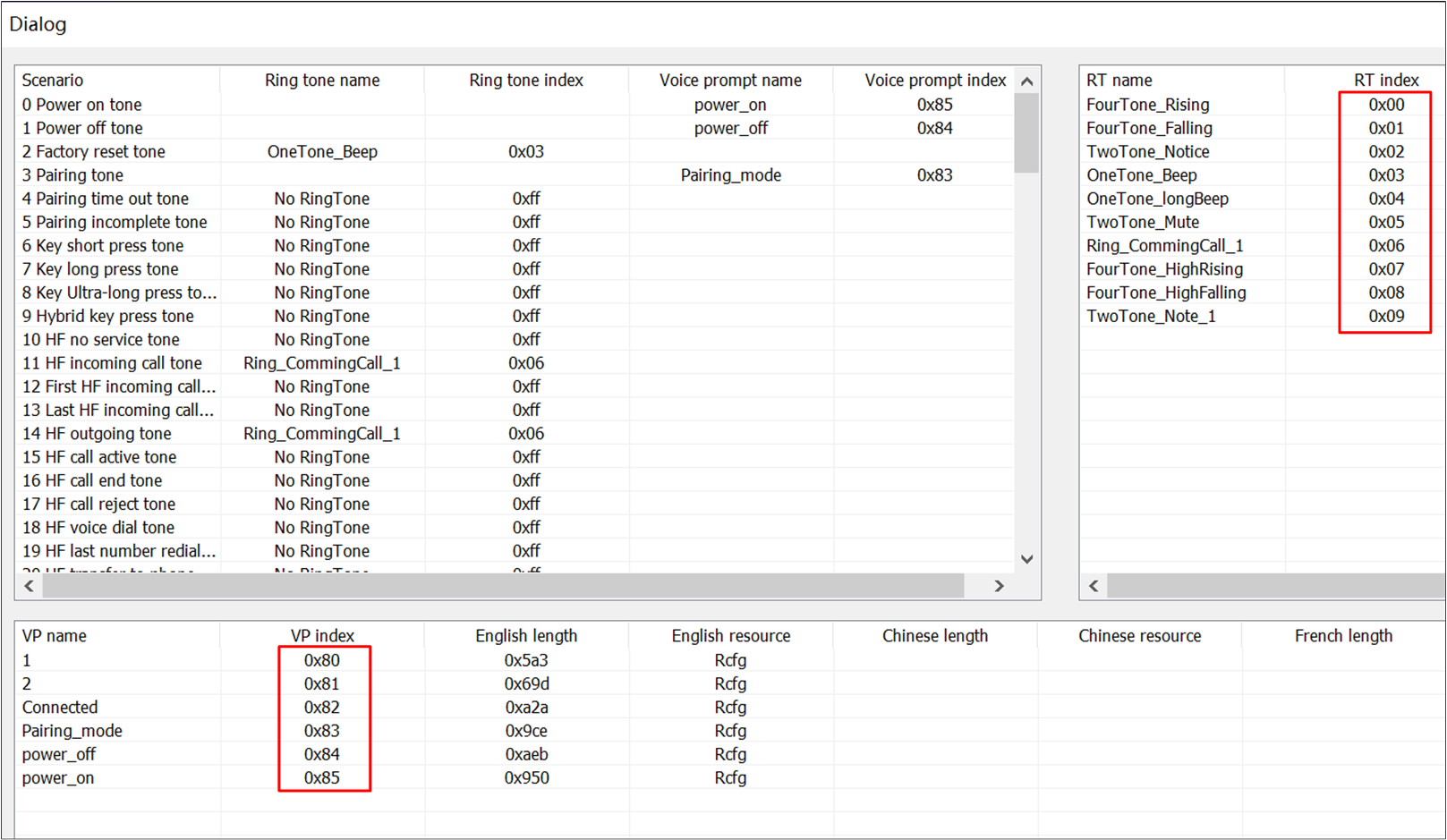Click the scenario list scroll down arrow
1447x840 pixels.
(1027, 559)
